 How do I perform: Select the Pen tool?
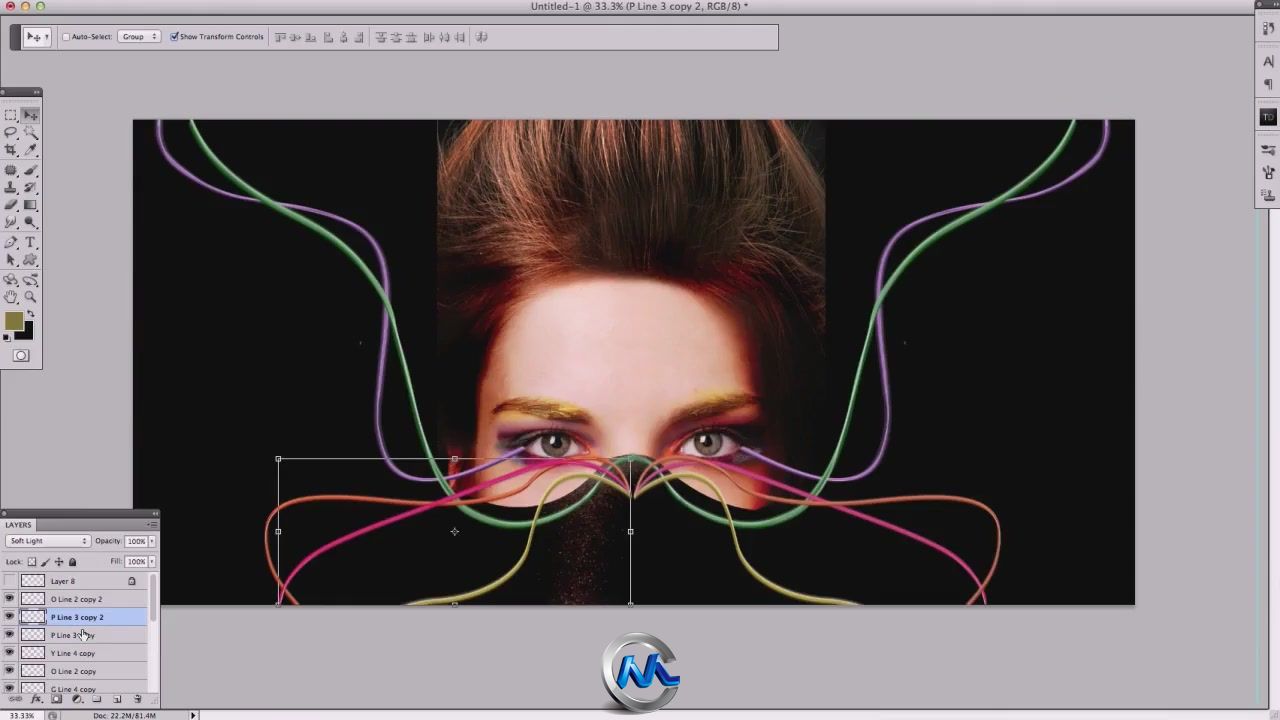11,243
